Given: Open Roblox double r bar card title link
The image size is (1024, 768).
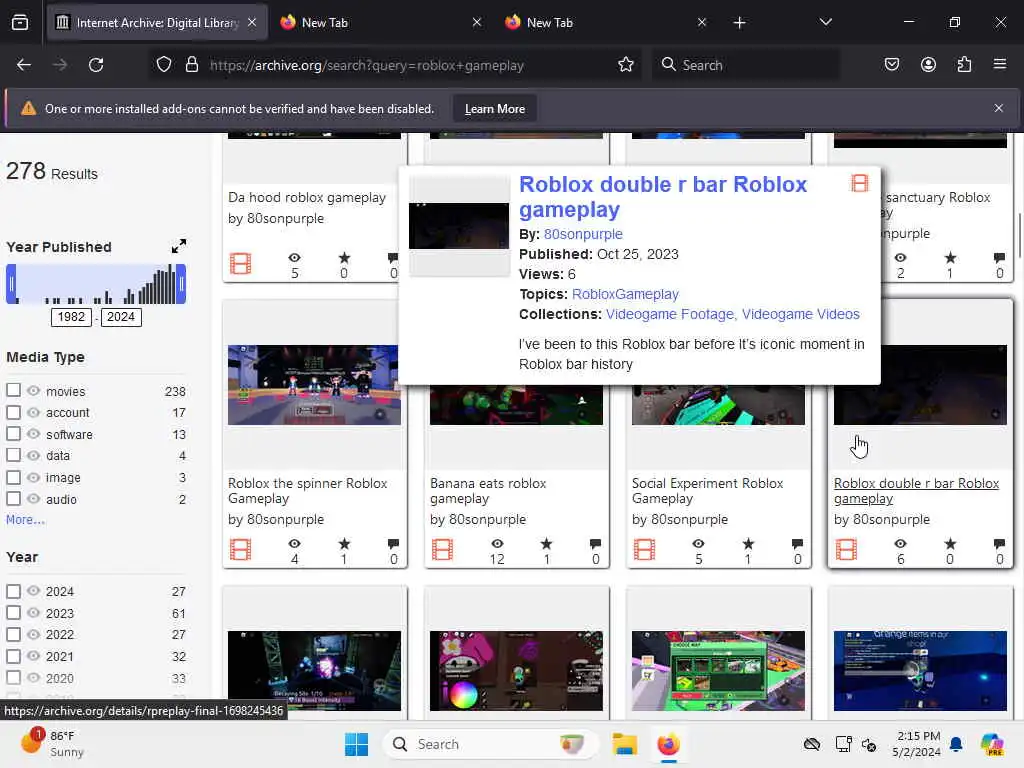Looking at the screenshot, I should click(916, 490).
